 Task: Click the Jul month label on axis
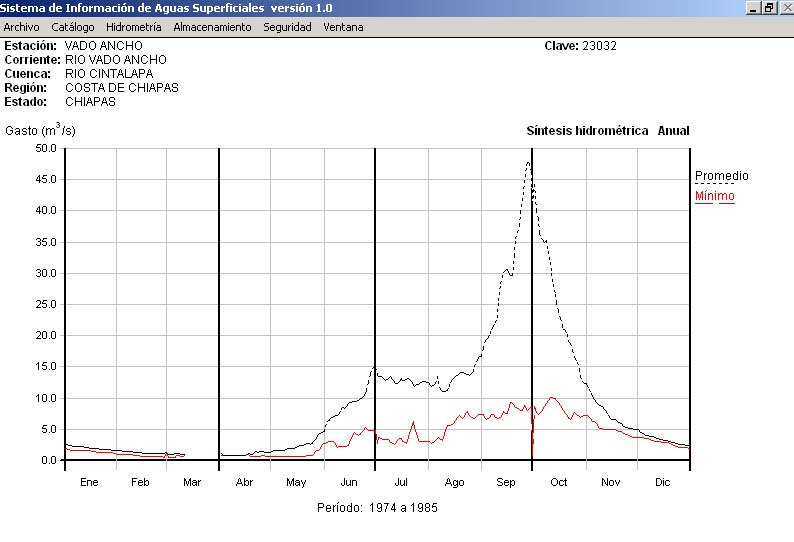(x=401, y=482)
